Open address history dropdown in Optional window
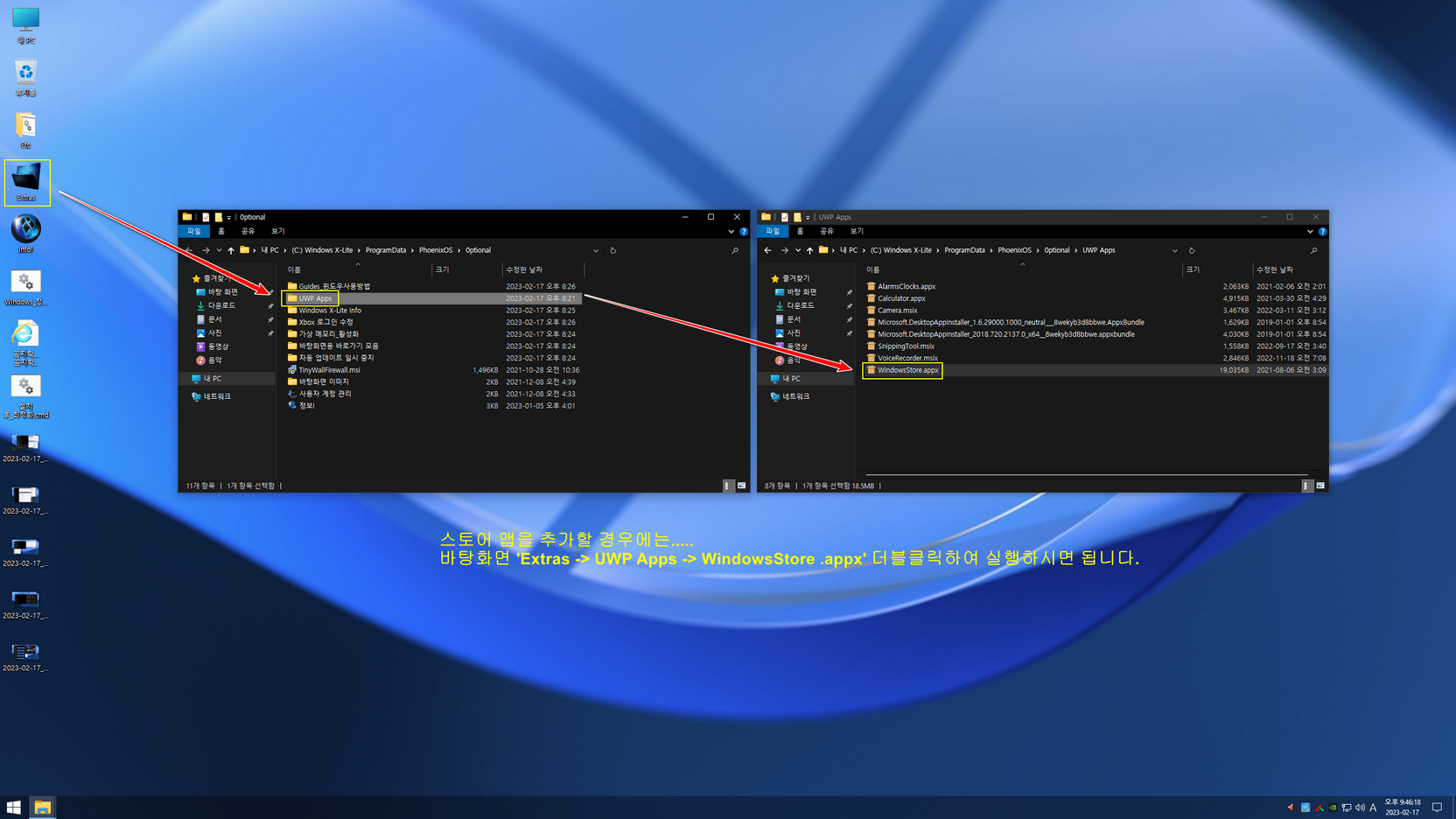The height and width of the screenshot is (819, 1456). [x=596, y=250]
